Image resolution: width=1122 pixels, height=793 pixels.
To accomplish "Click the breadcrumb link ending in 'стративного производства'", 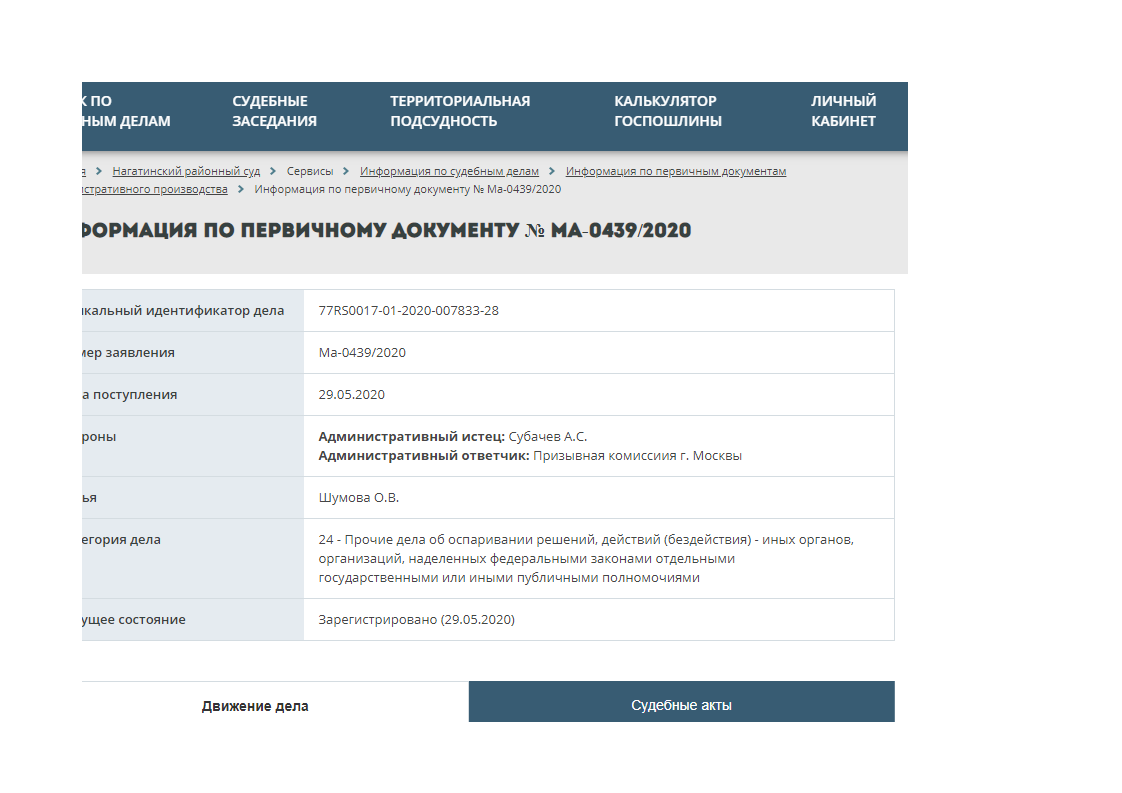I will 155,189.
